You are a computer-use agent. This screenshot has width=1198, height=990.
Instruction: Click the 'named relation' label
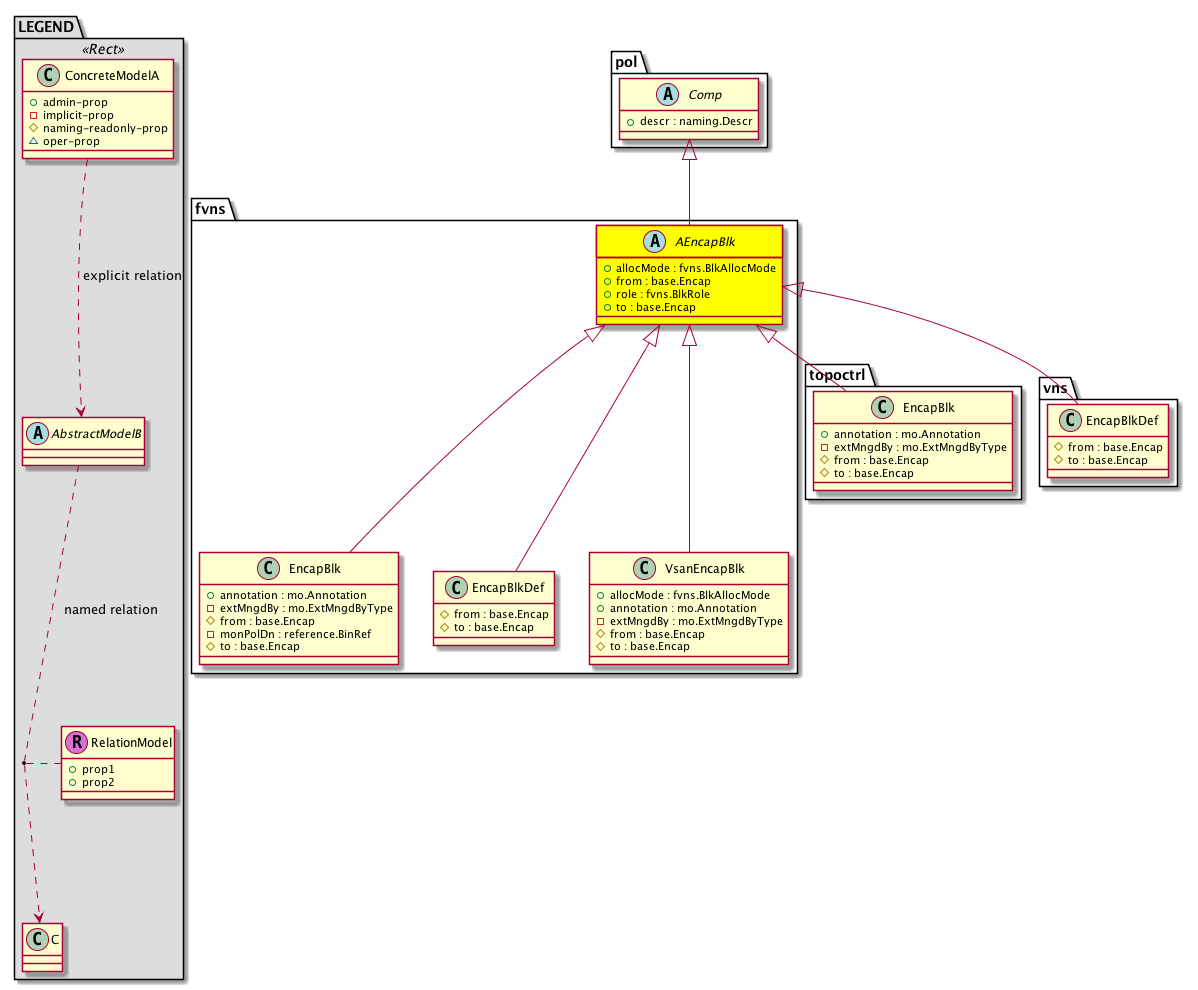pyautogui.click(x=110, y=610)
